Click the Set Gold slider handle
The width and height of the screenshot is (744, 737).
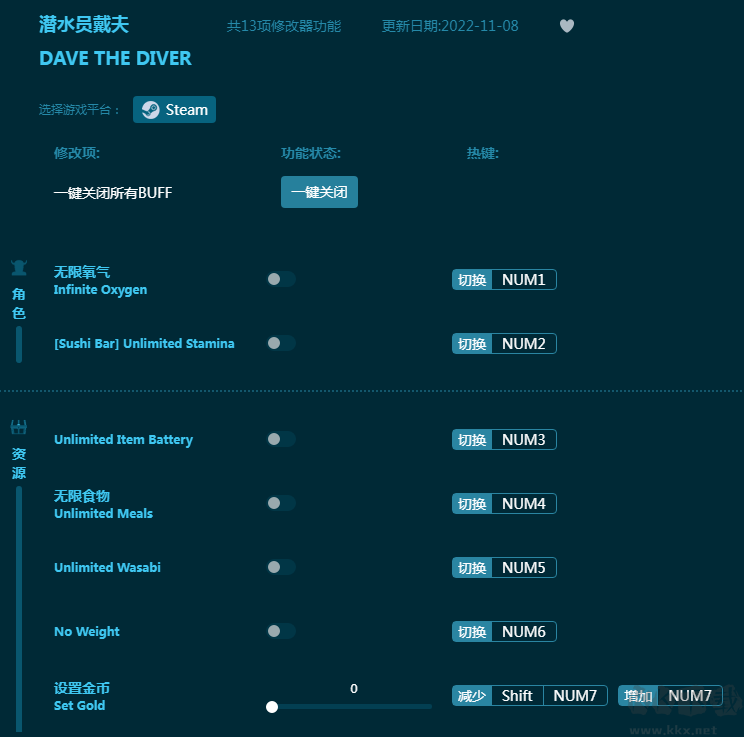(272, 707)
